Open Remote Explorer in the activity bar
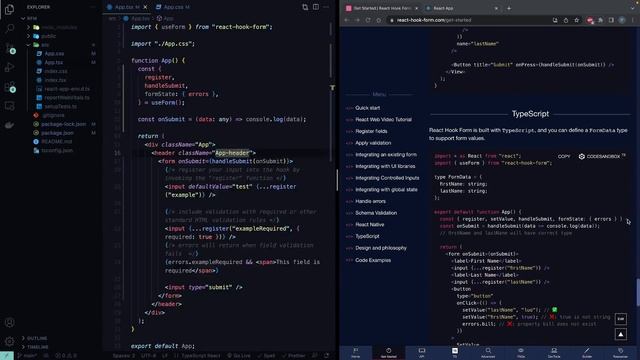 (9, 106)
